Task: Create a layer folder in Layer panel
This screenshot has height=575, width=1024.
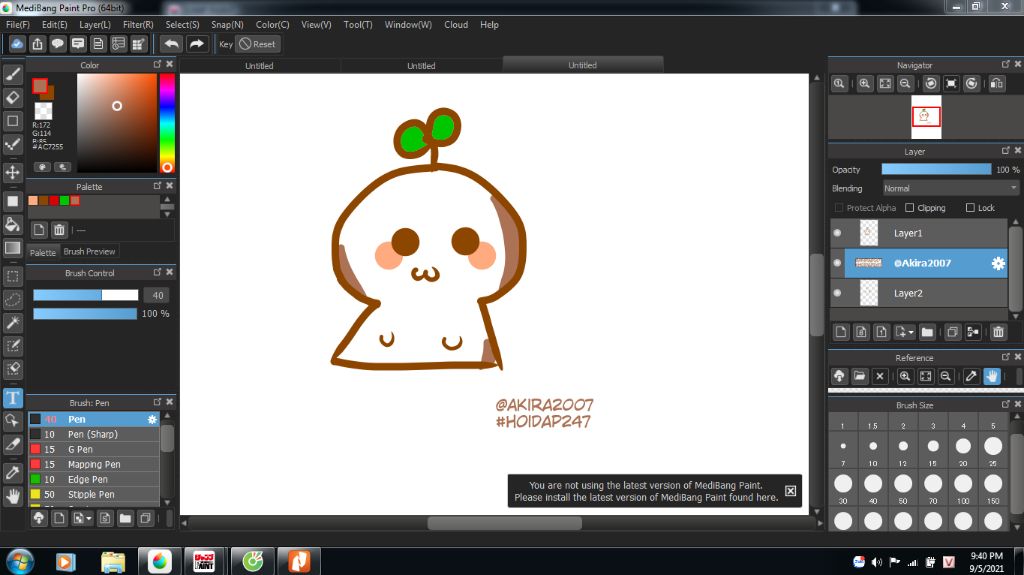Action: (x=927, y=332)
